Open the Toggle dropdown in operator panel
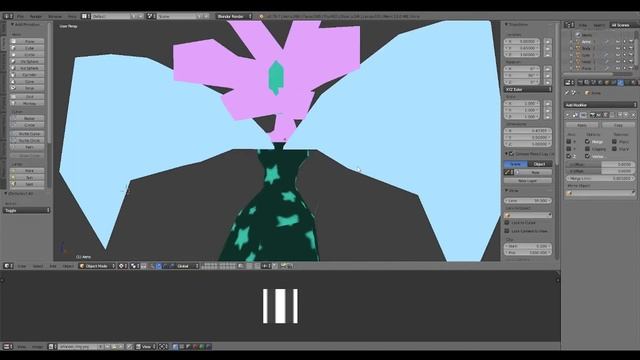The height and width of the screenshot is (360, 640). click(x=27, y=210)
